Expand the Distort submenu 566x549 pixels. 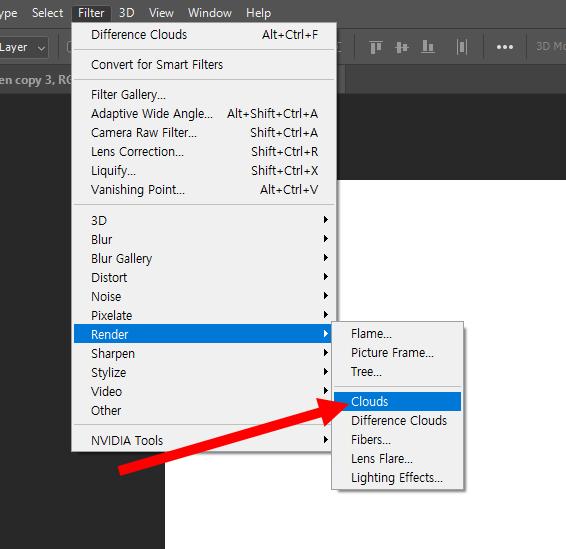pyautogui.click(x=204, y=278)
